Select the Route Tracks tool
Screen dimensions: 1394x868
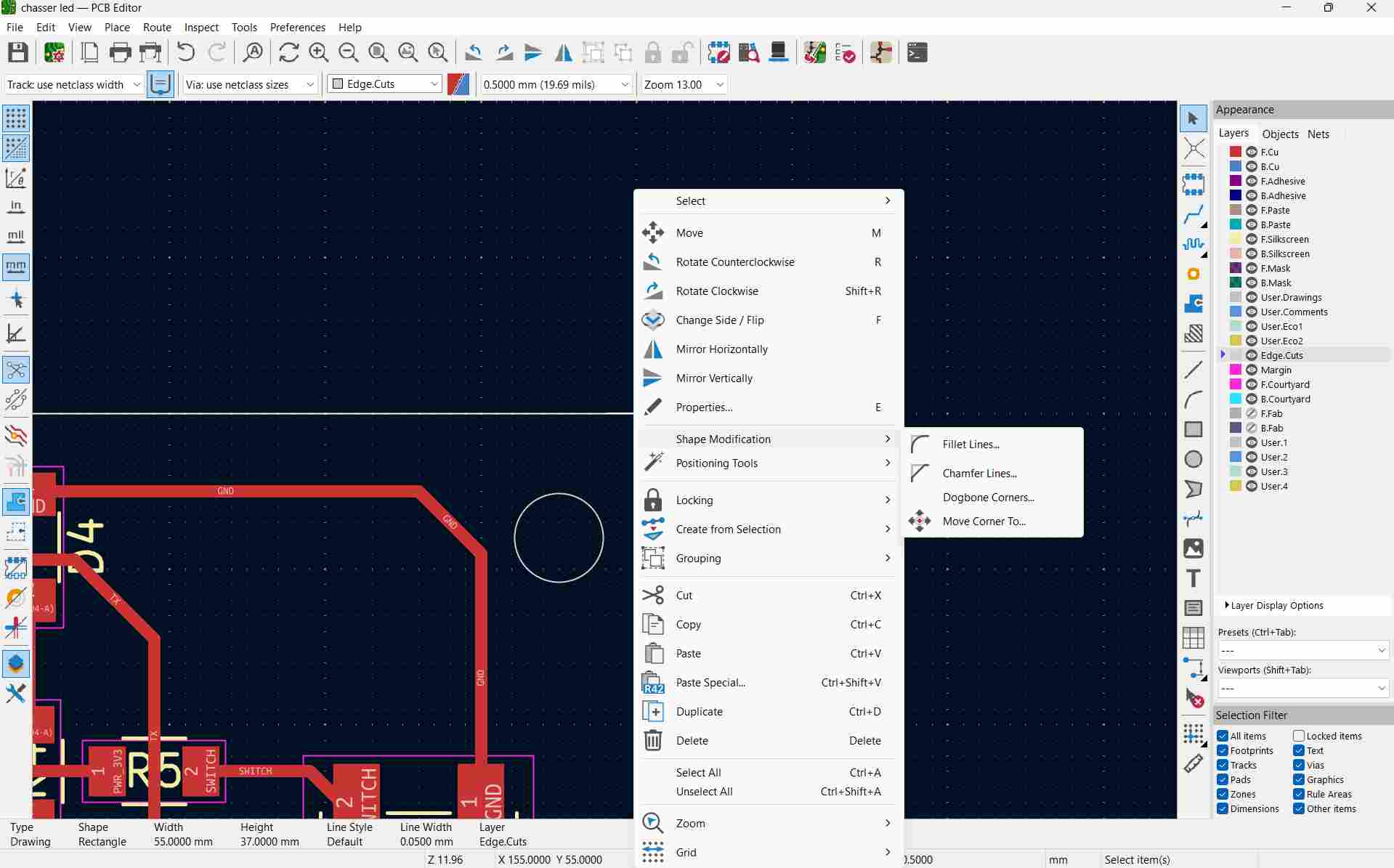coord(1193,215)
